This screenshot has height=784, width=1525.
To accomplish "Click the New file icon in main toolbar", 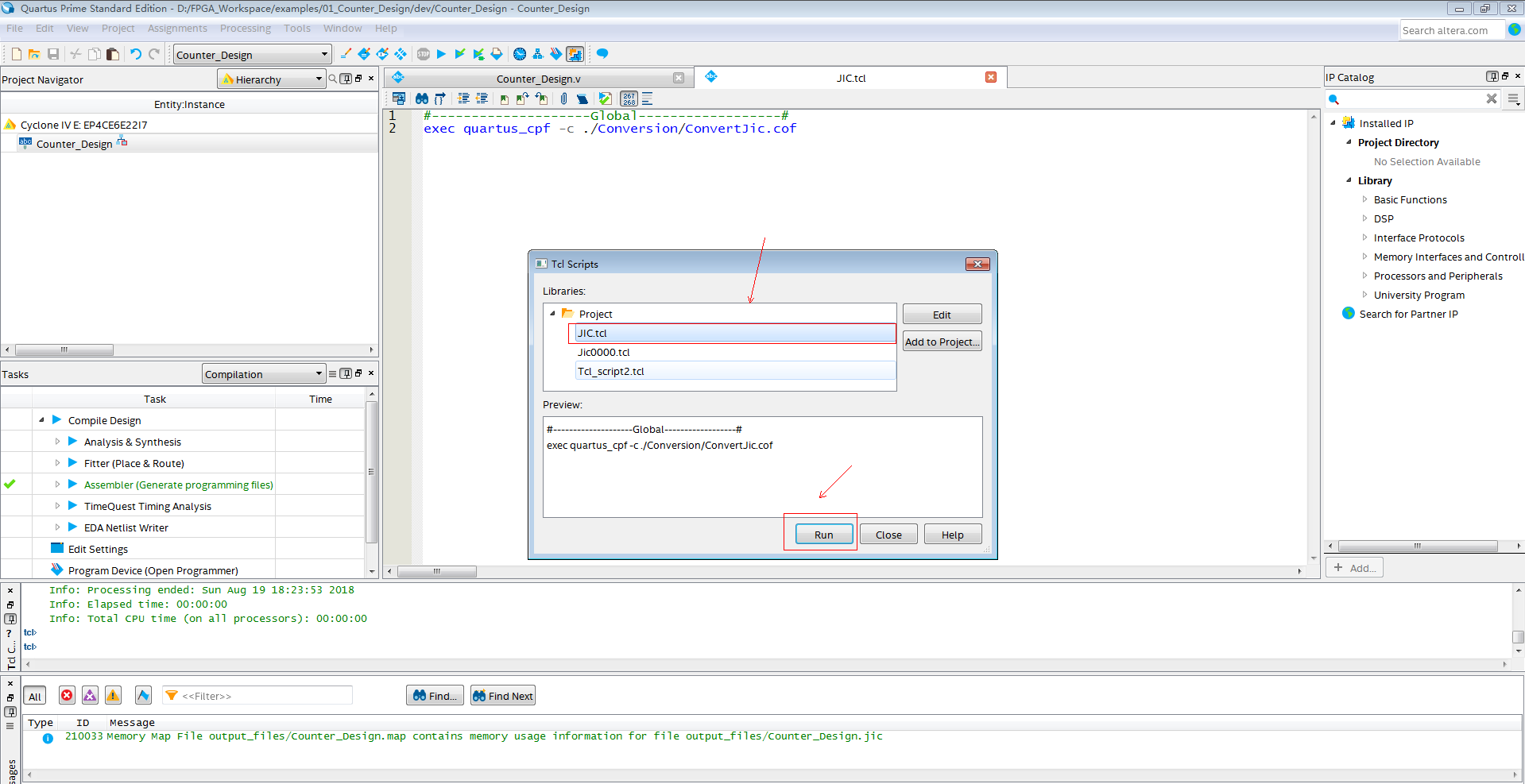I will [16, 54].
